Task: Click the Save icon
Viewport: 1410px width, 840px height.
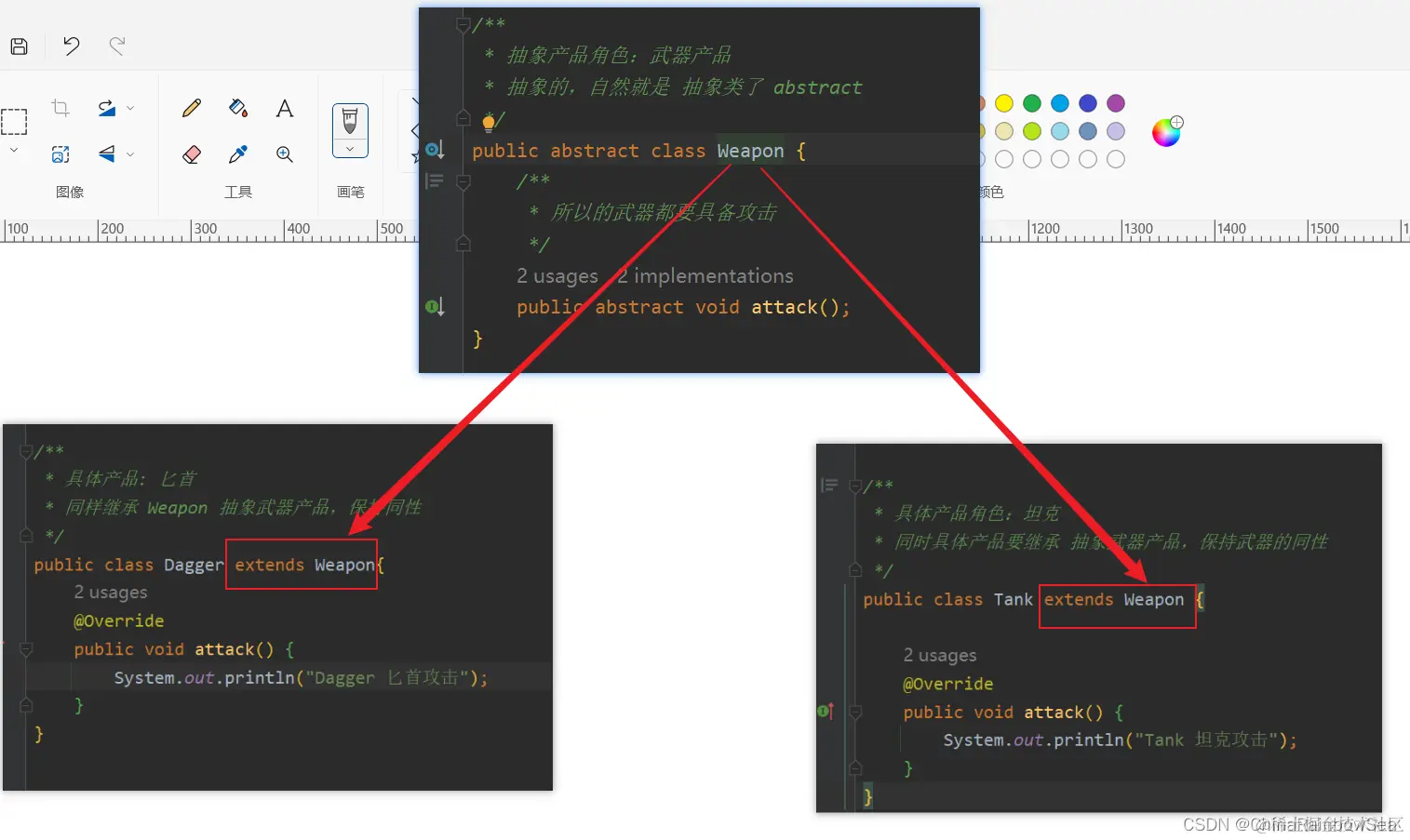Action: [19, 47]
